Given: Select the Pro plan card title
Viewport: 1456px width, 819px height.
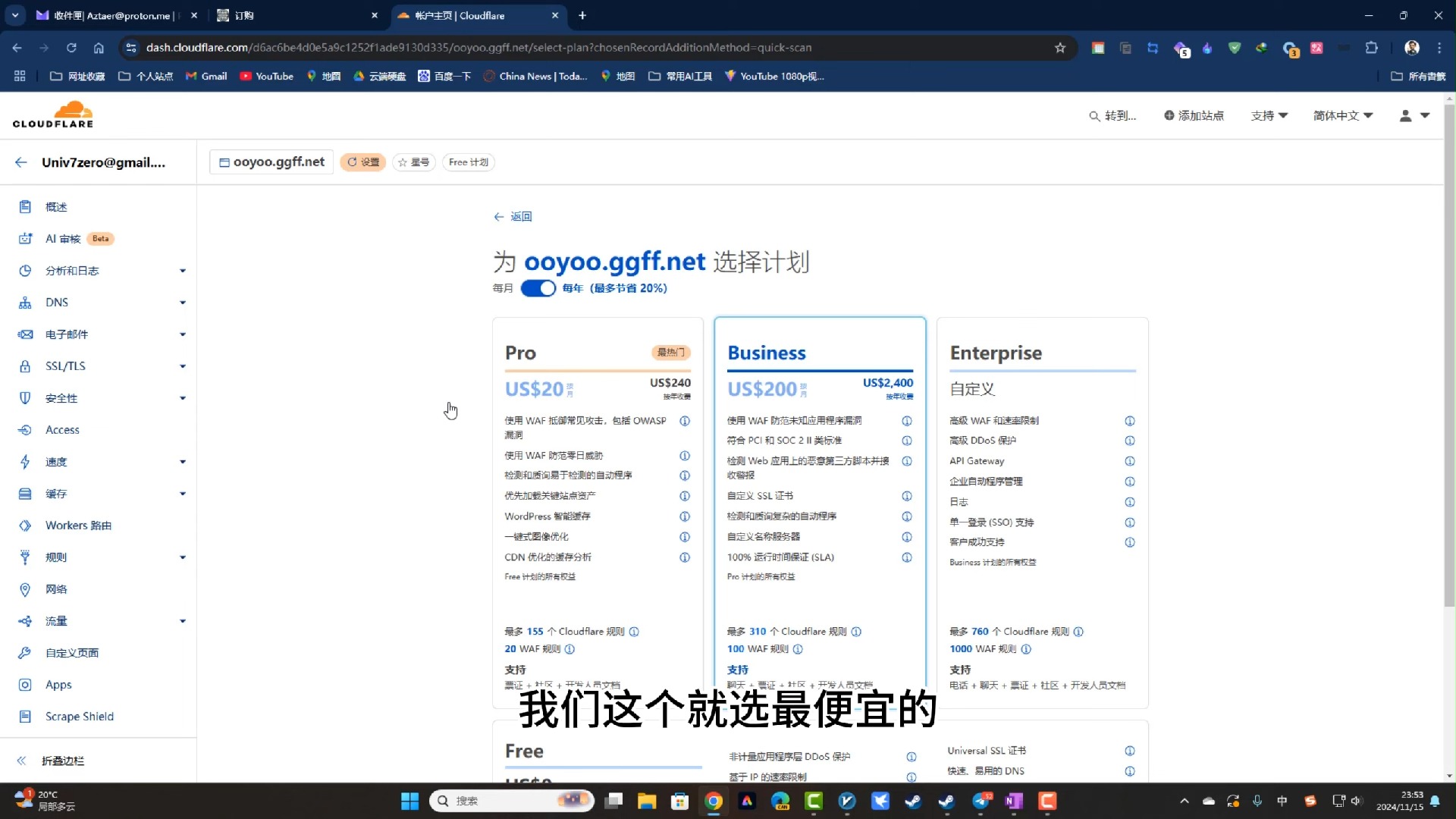Looking at the screenshot, I should coord(520,353).
